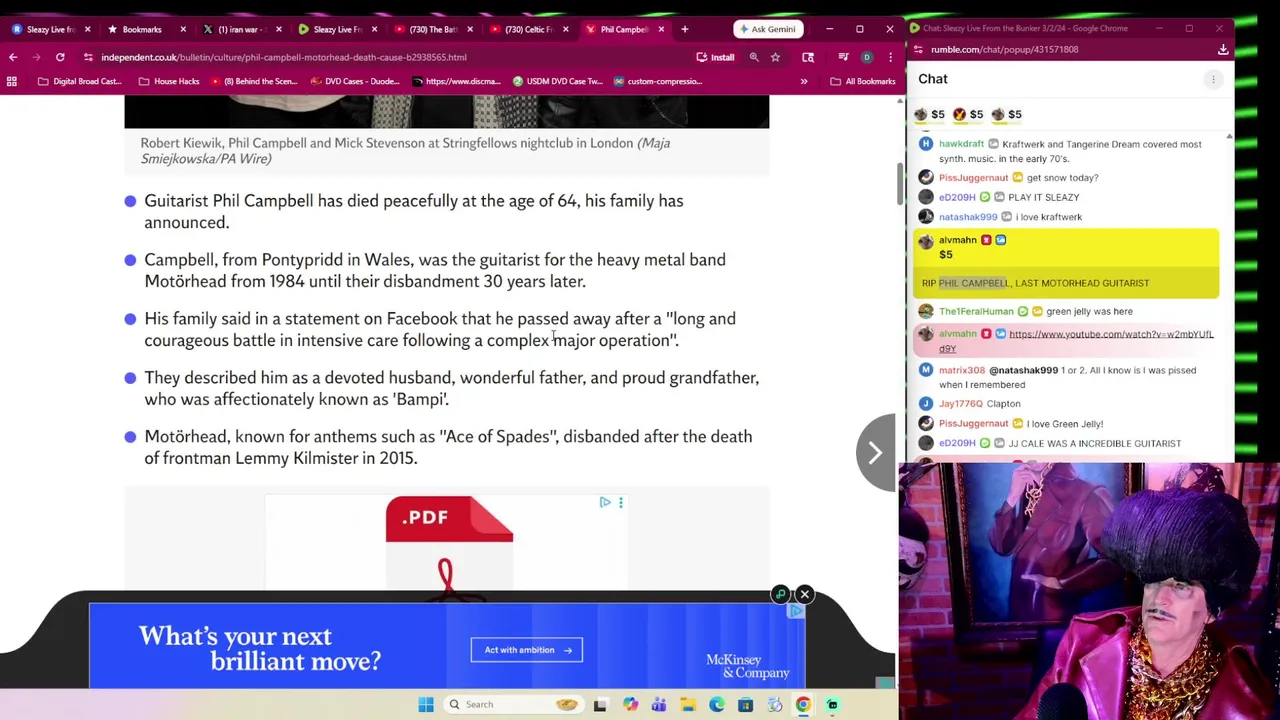The height and width of the screenshot is (720, 1280).
Task: Click the next slide arrow button
Action: point(875,453)
